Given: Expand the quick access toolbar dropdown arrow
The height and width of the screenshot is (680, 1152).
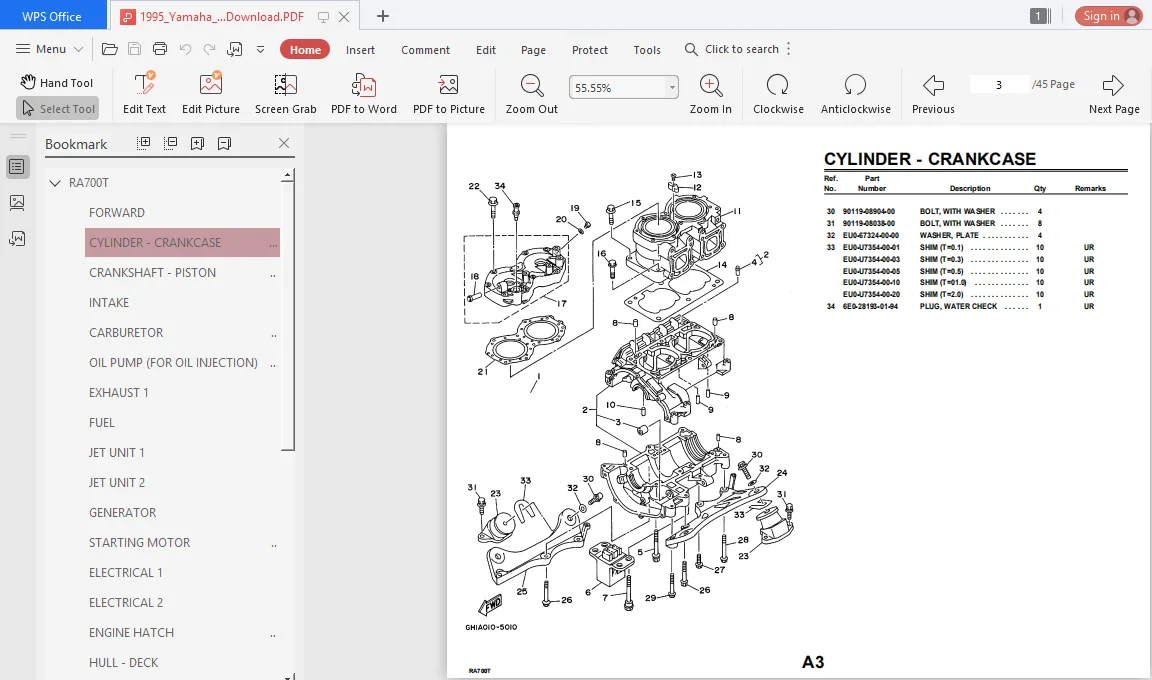Looking at the screenshot, I should (260, 49).
